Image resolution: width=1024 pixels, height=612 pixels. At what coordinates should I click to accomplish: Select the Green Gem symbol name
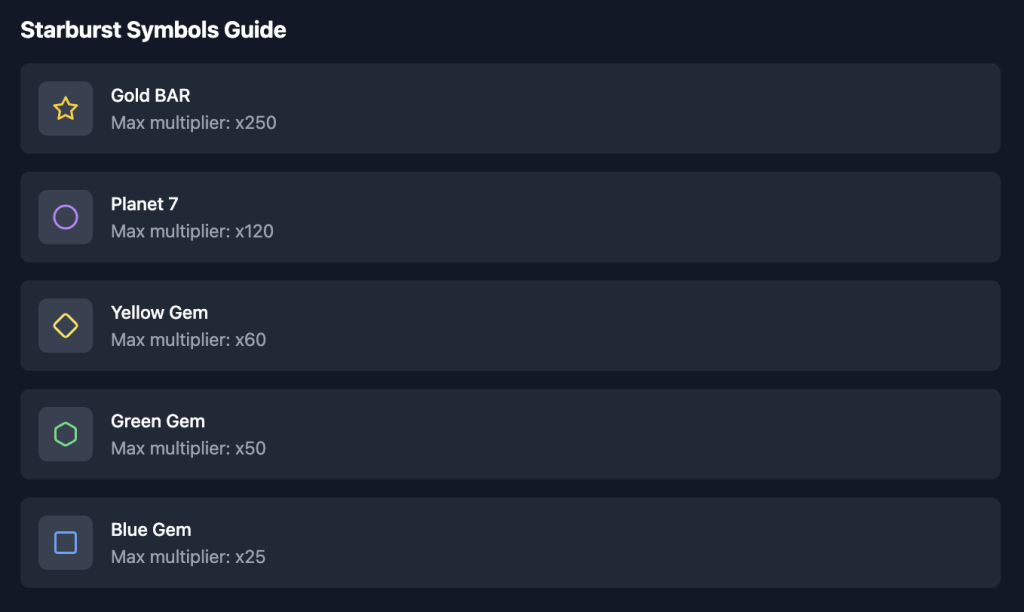158,421
